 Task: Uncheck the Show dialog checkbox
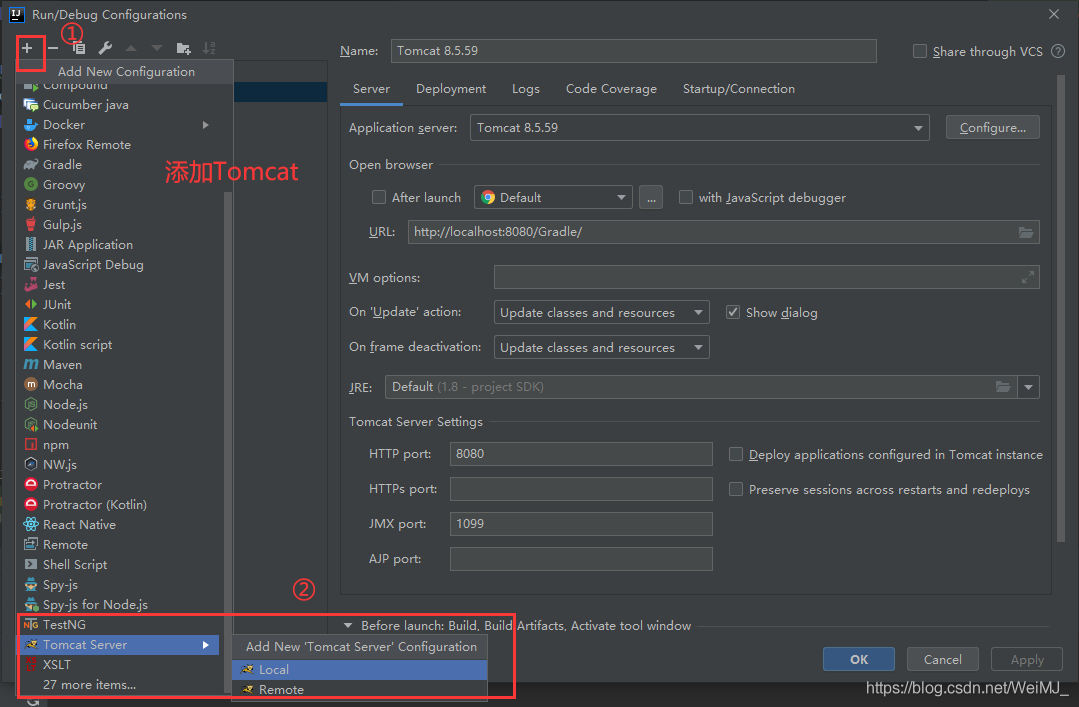pos(733,313)
